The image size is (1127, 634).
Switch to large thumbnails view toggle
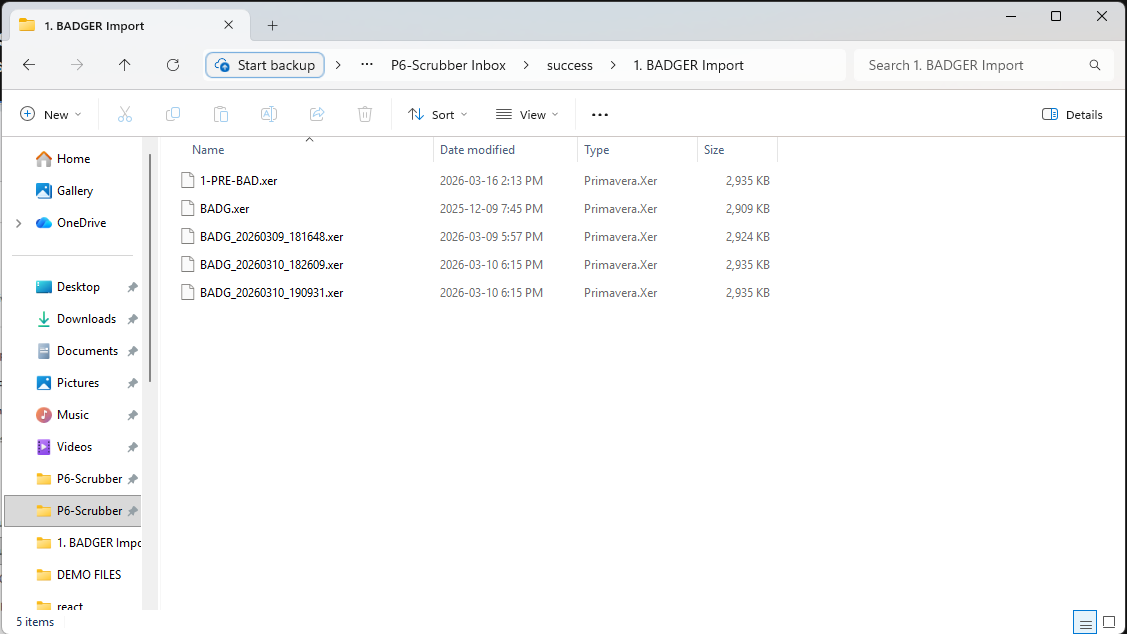(1107, 622)
